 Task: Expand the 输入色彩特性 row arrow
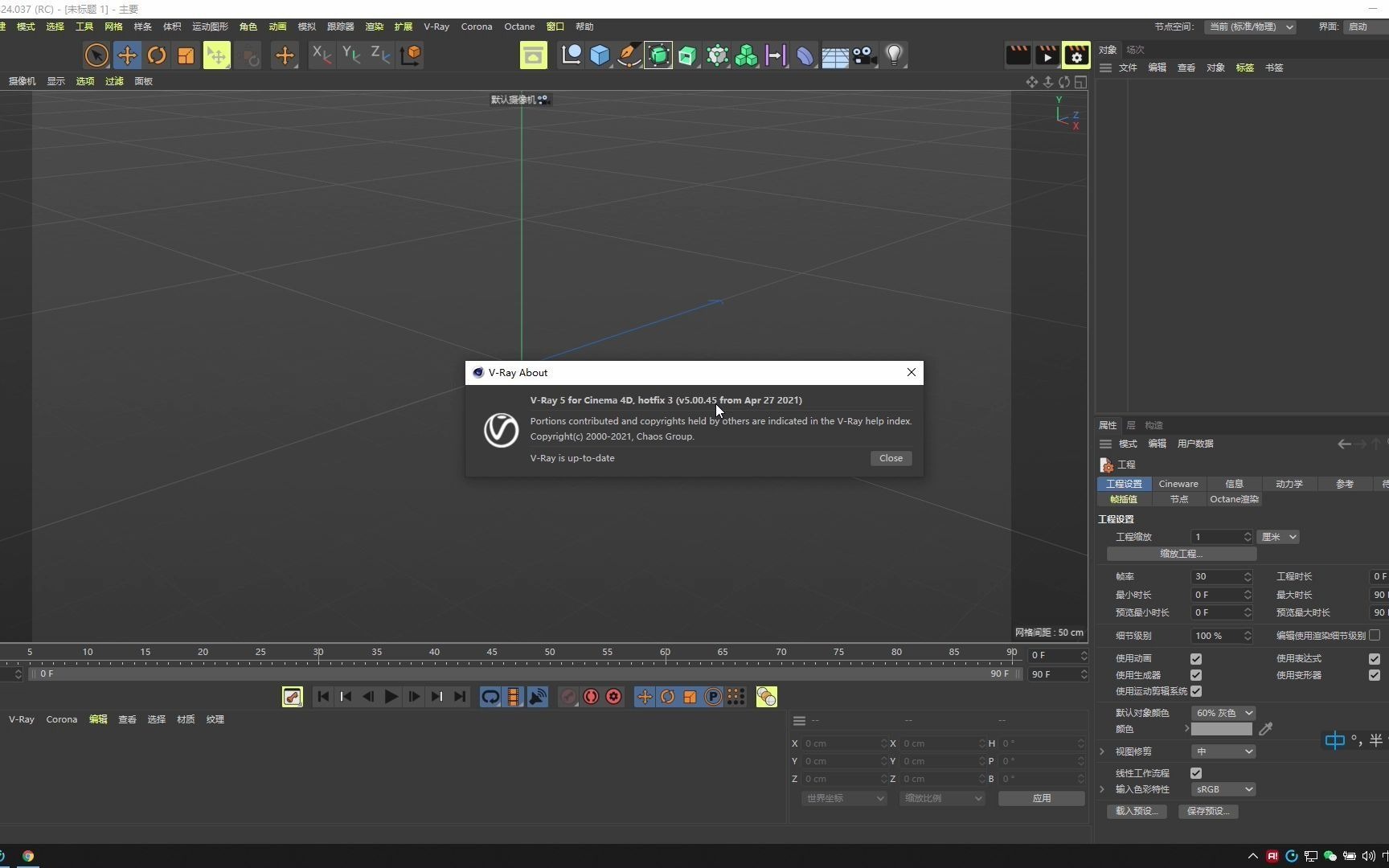coord(1103,789)
